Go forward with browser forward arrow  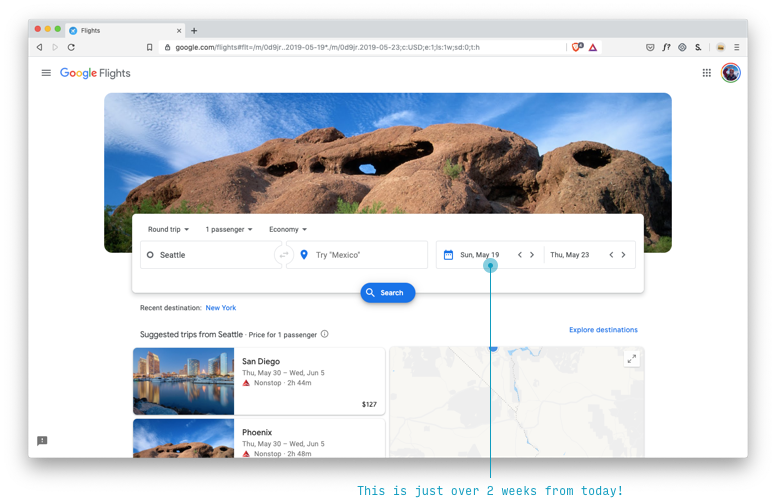[55, 47]
